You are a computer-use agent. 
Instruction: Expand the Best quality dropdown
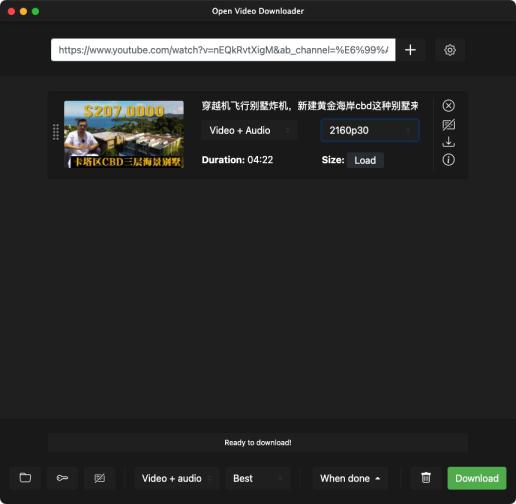tap(258, 478)
